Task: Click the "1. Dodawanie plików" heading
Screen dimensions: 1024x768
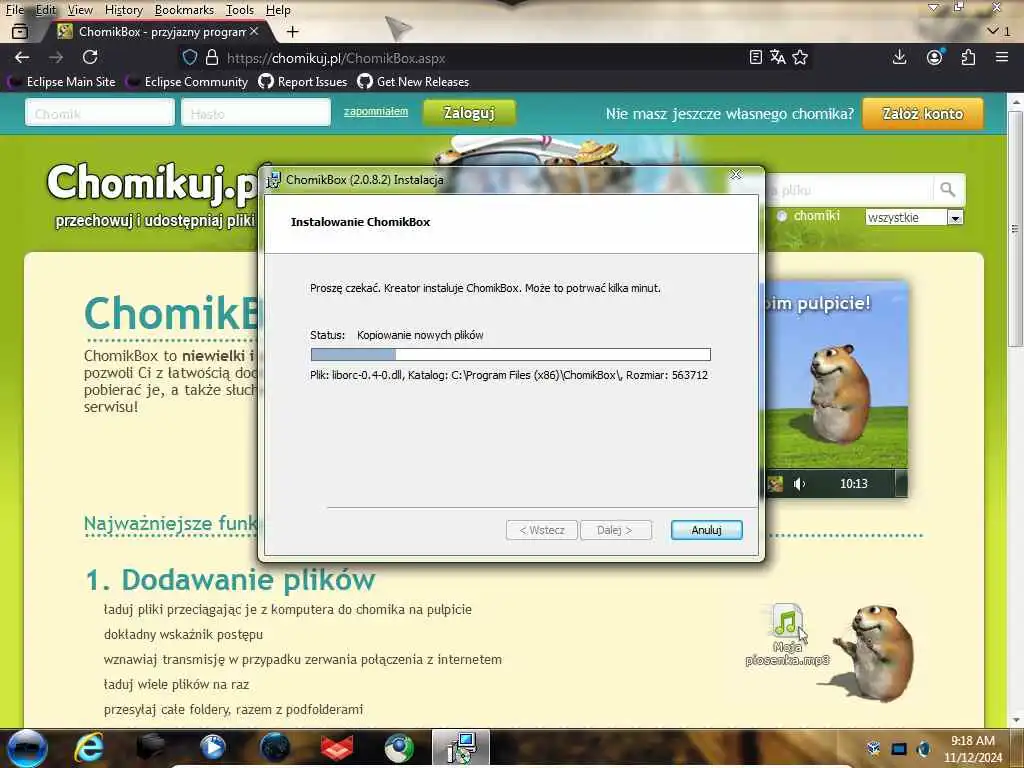Action: pyautogui.click(x=231, y=580)
